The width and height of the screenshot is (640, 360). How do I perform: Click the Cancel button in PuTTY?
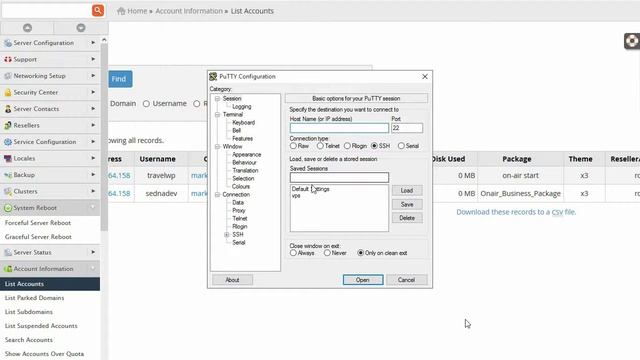[407, 280]
